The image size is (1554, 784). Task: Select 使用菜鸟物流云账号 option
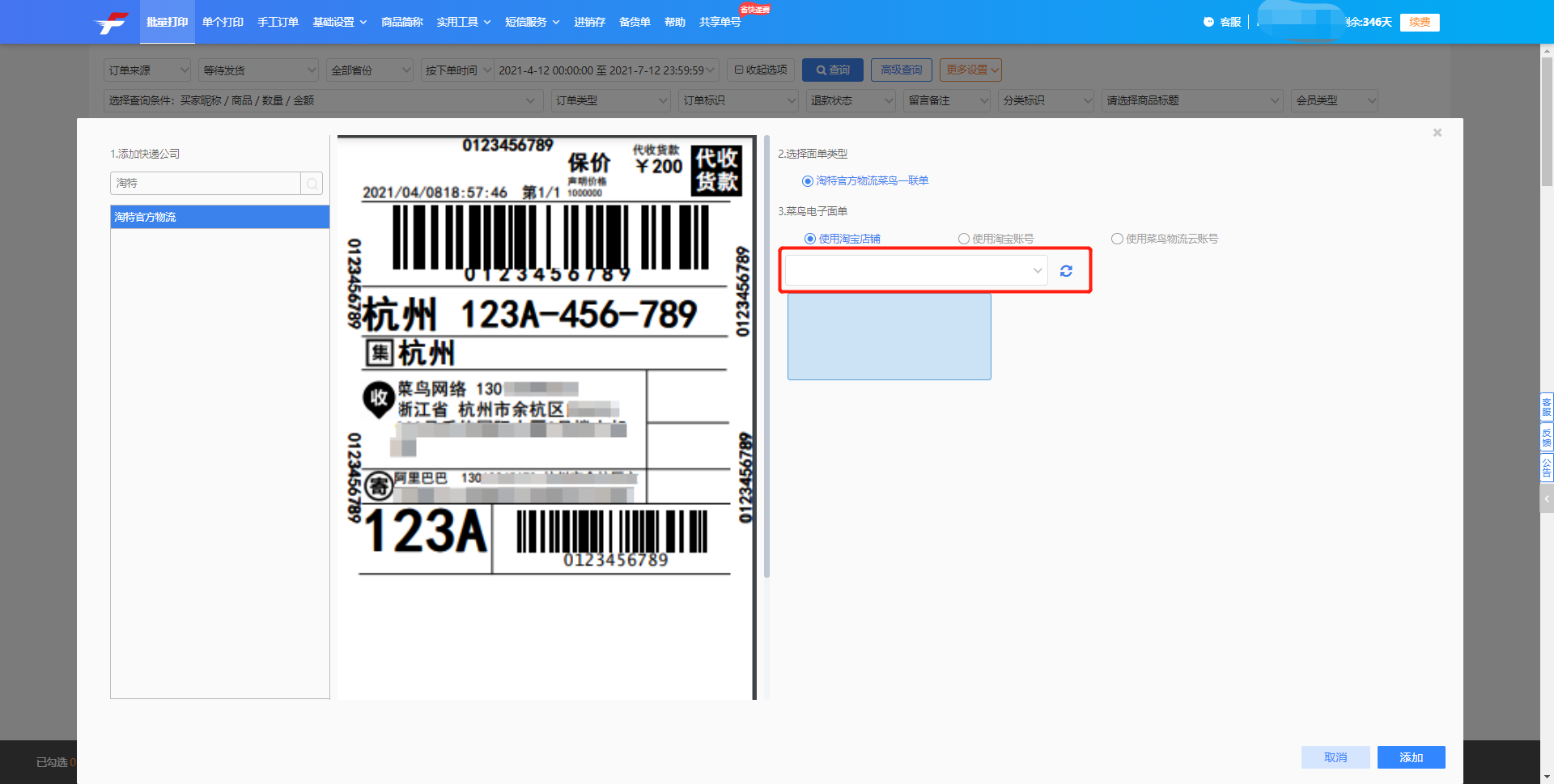[1165, 239]
